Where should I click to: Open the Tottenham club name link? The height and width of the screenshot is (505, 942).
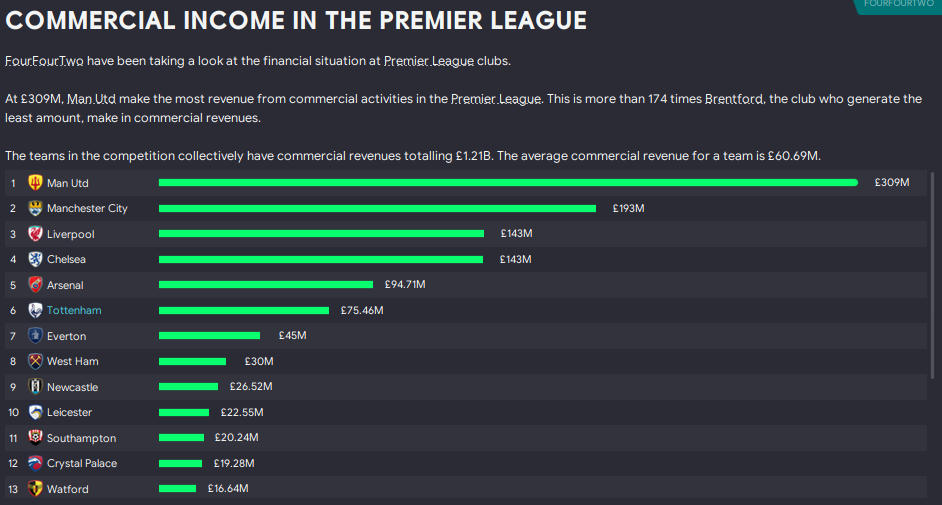pyautogui.click(x=74, y=311)
